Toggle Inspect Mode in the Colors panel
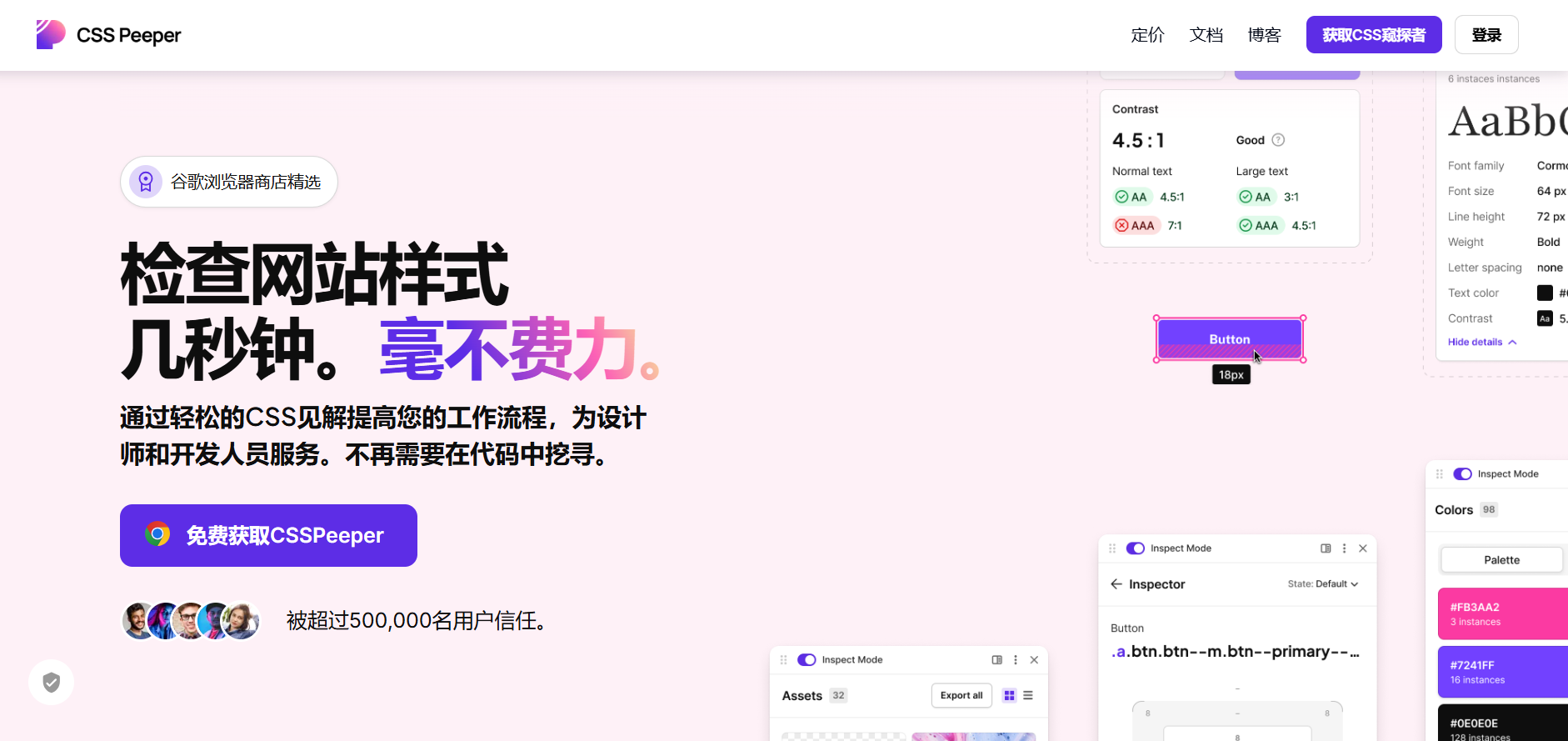 tap(1463, 474)
